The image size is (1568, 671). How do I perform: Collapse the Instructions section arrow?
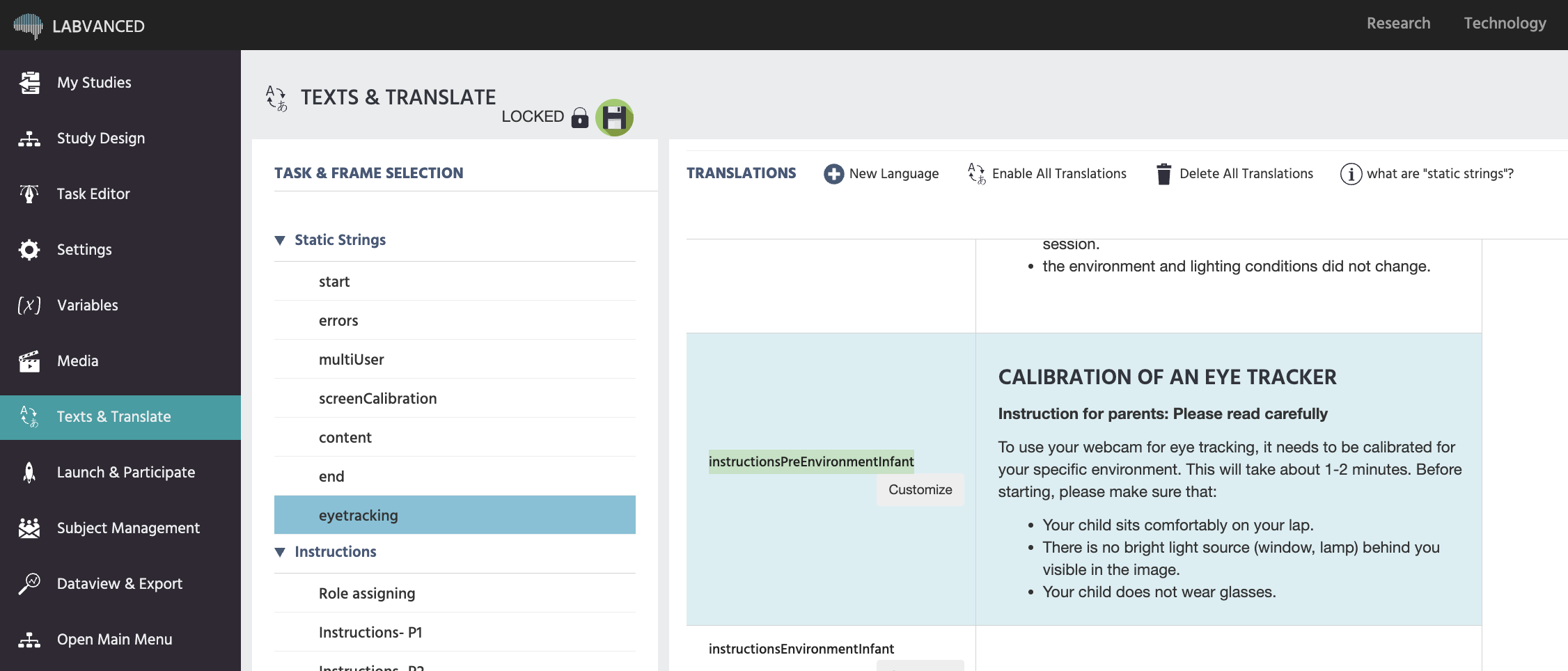pos(280,552)
